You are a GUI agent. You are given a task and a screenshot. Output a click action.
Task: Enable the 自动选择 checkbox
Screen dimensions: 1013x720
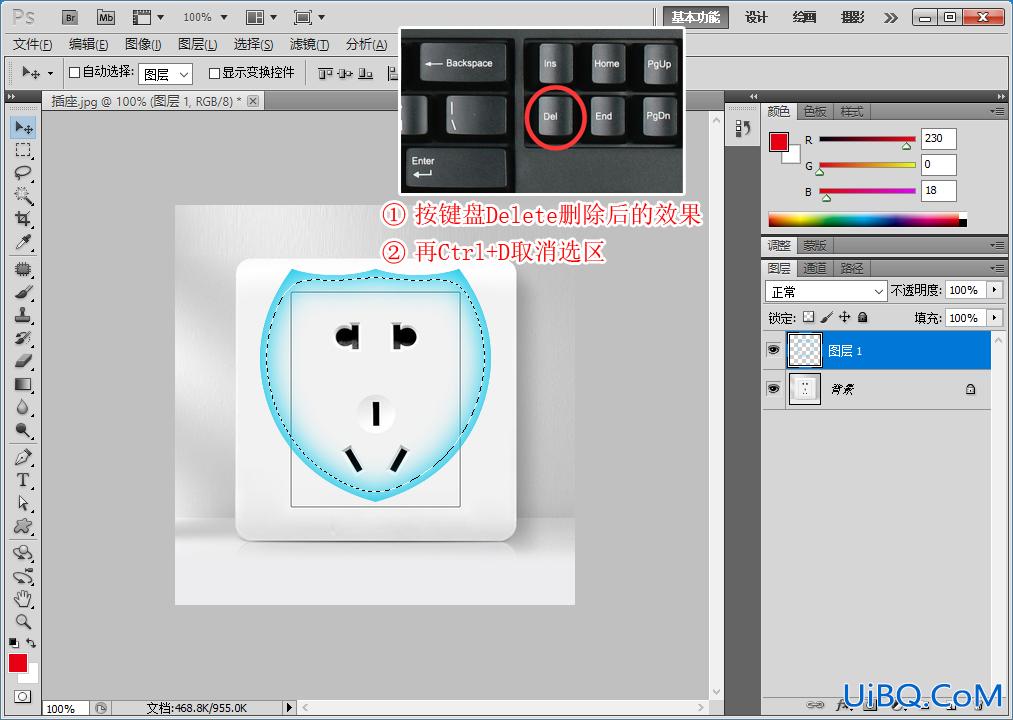click(x=74, y=73)
